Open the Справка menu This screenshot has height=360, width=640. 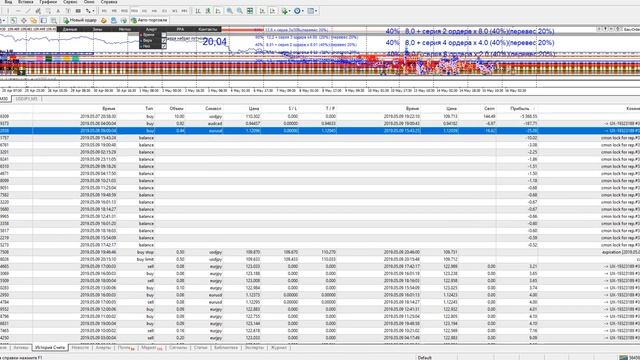(109, 2)
